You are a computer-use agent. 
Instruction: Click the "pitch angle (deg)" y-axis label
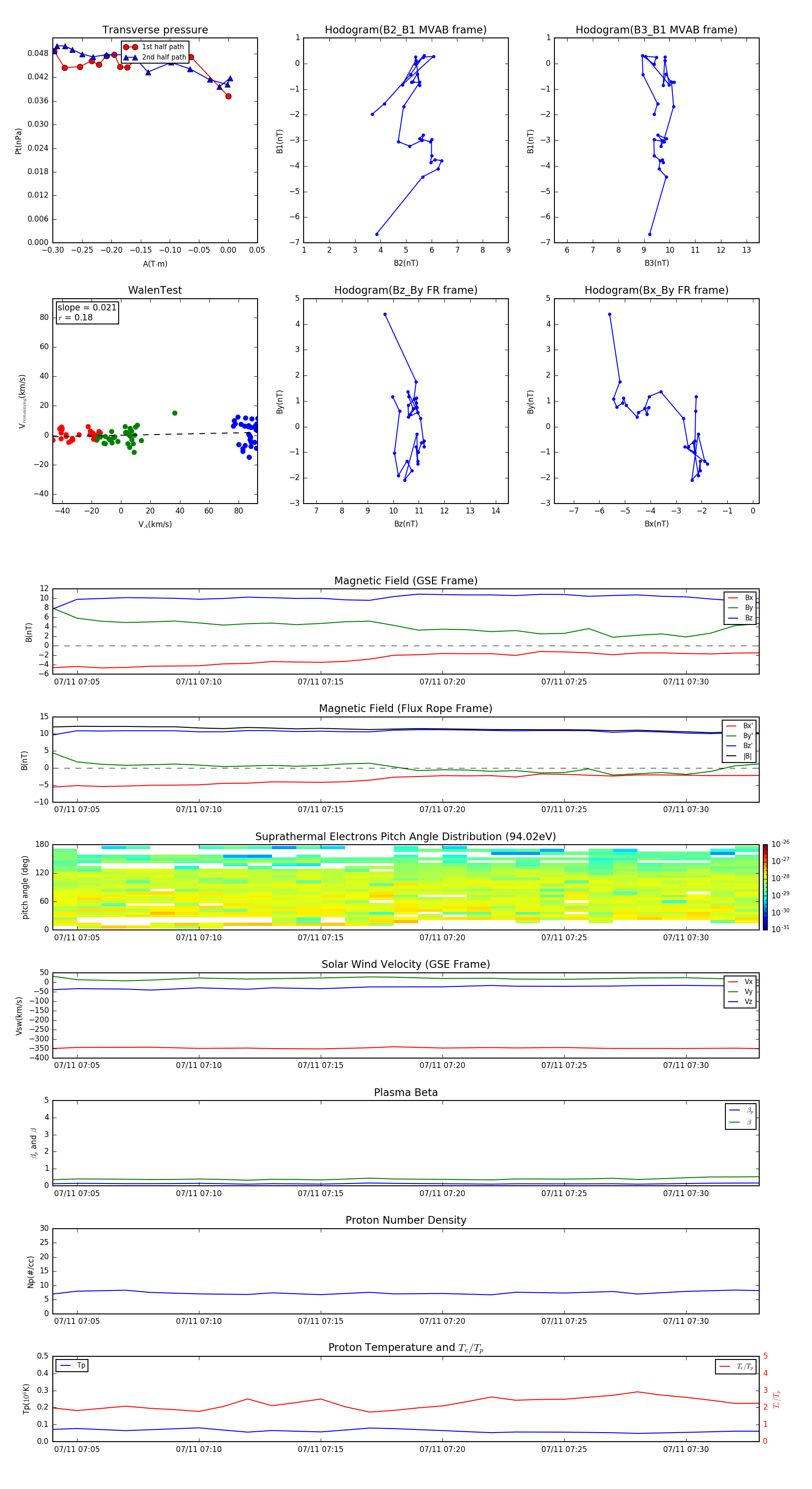point(25,887)
